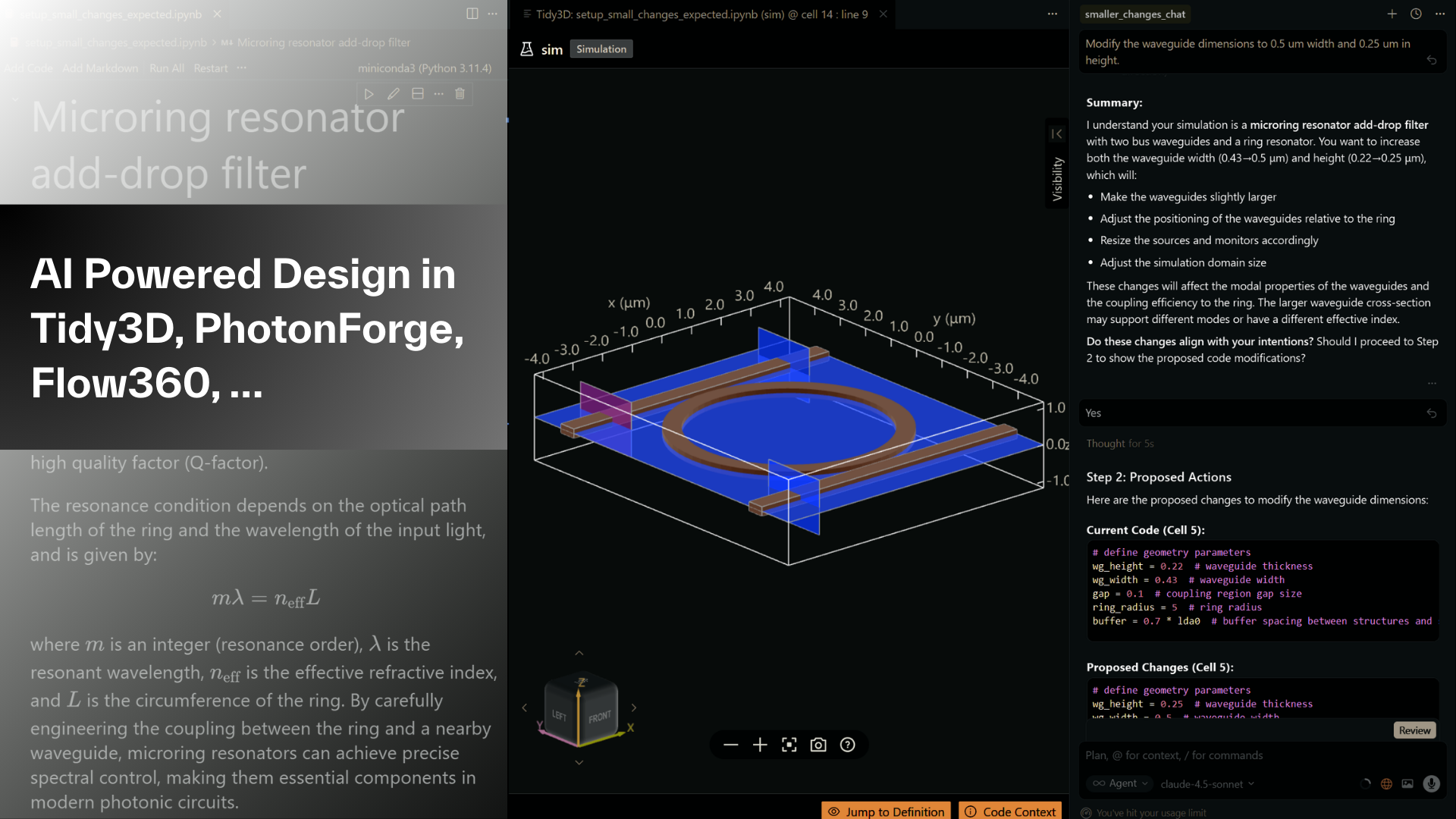The image size is (1456, 819).
Task: Start a new chat with plus icon
Action: click(1392, 14)
